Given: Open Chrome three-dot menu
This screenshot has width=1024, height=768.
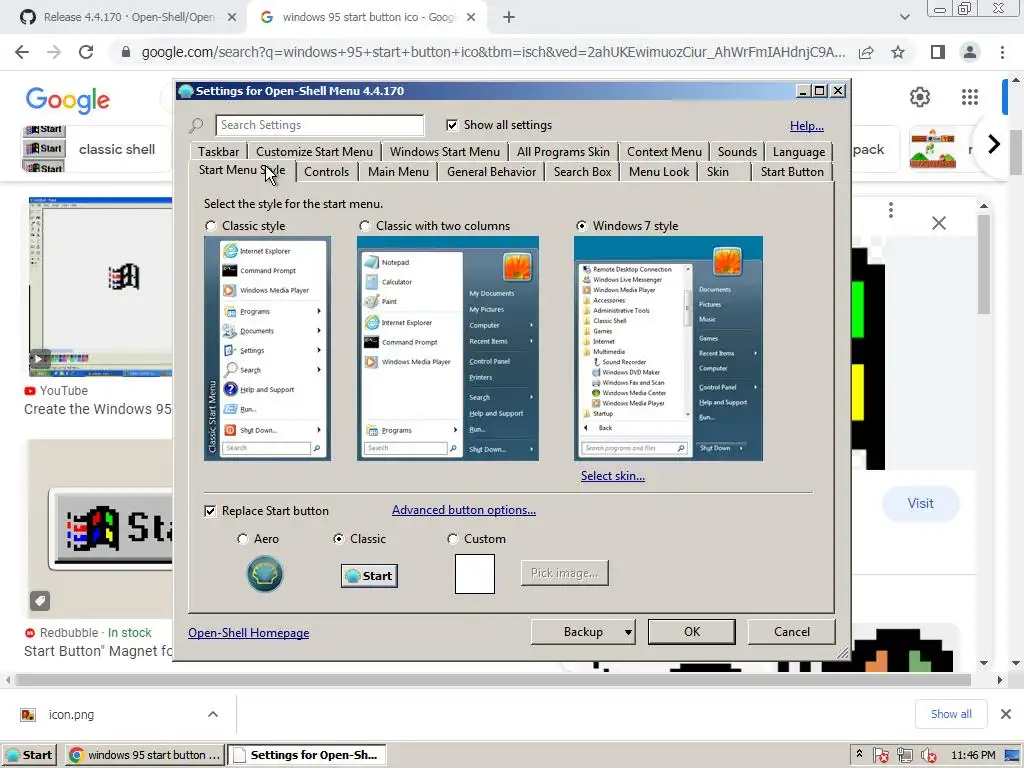Looking at the screenshot, I should tap(1002, 52).
